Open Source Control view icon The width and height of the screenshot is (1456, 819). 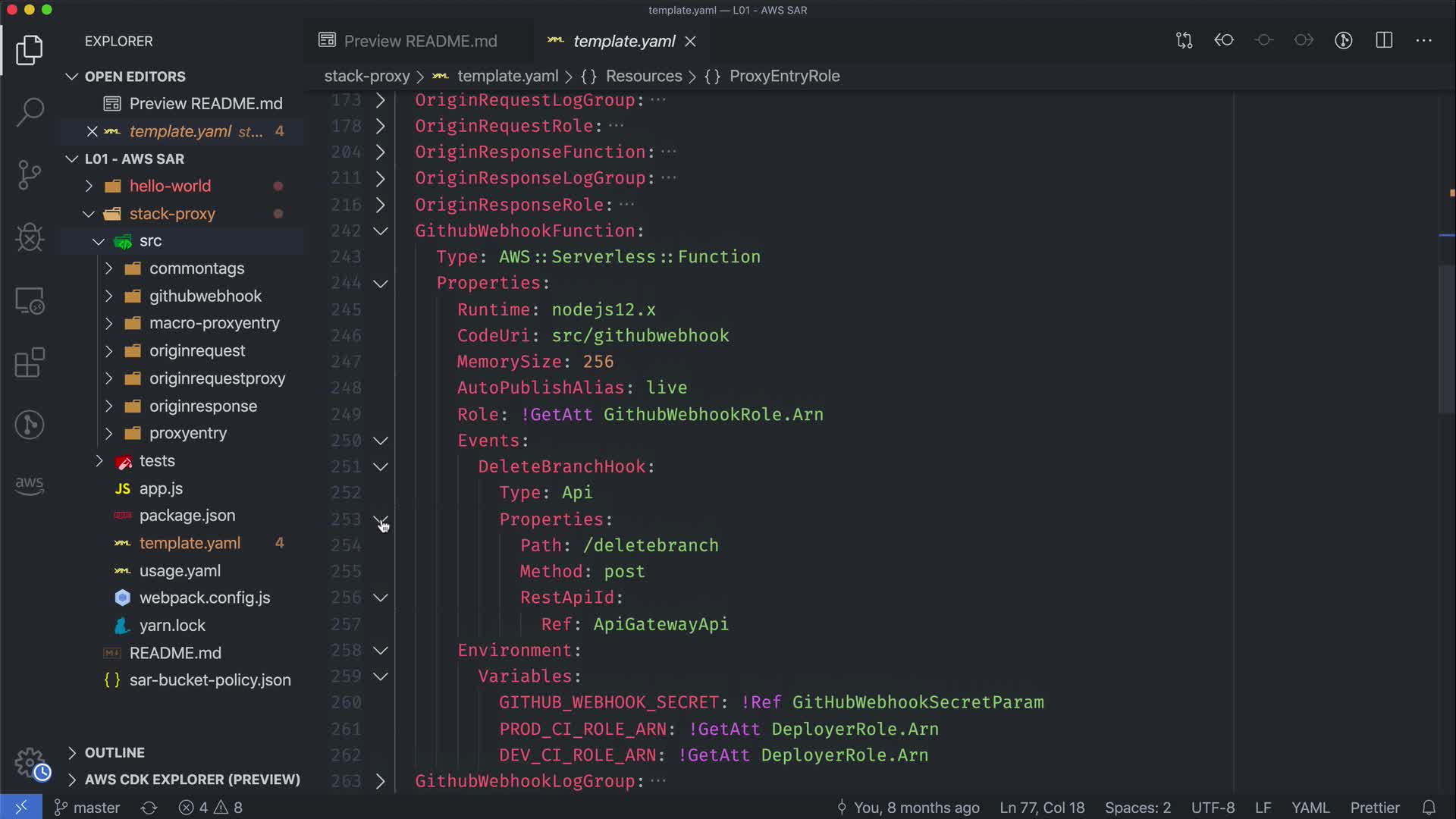tap(30, 175)
